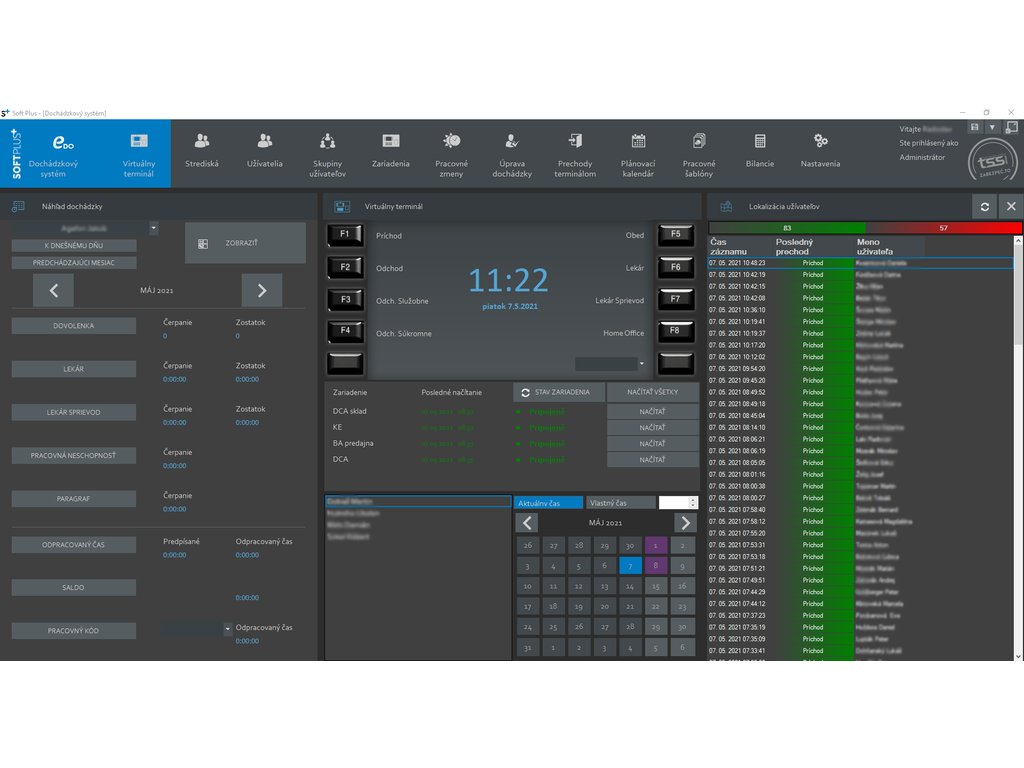Select day 8 in the calendar

[x=655, y=566]
